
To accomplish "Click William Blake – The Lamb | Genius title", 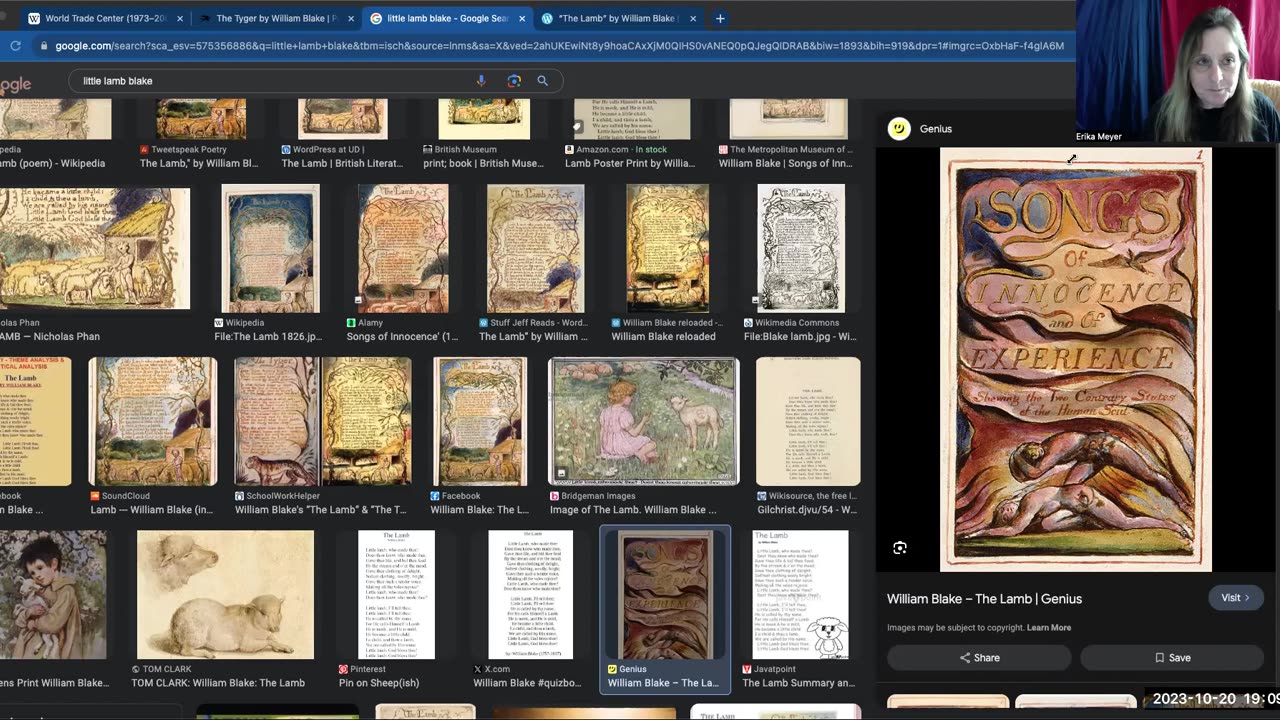I will pyautogui.click(x=984, y=599).
